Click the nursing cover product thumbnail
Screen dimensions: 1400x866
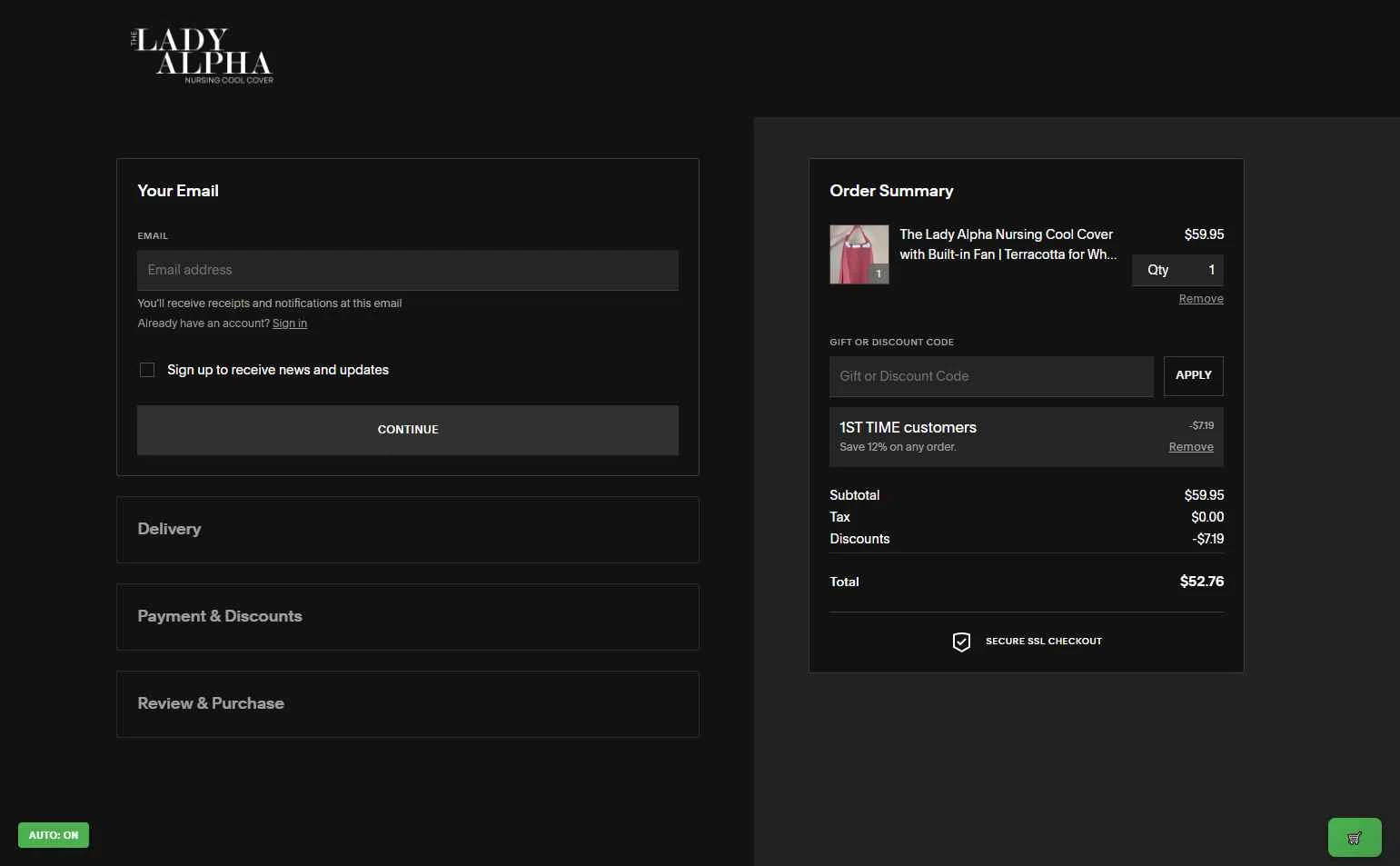[859, 254]
